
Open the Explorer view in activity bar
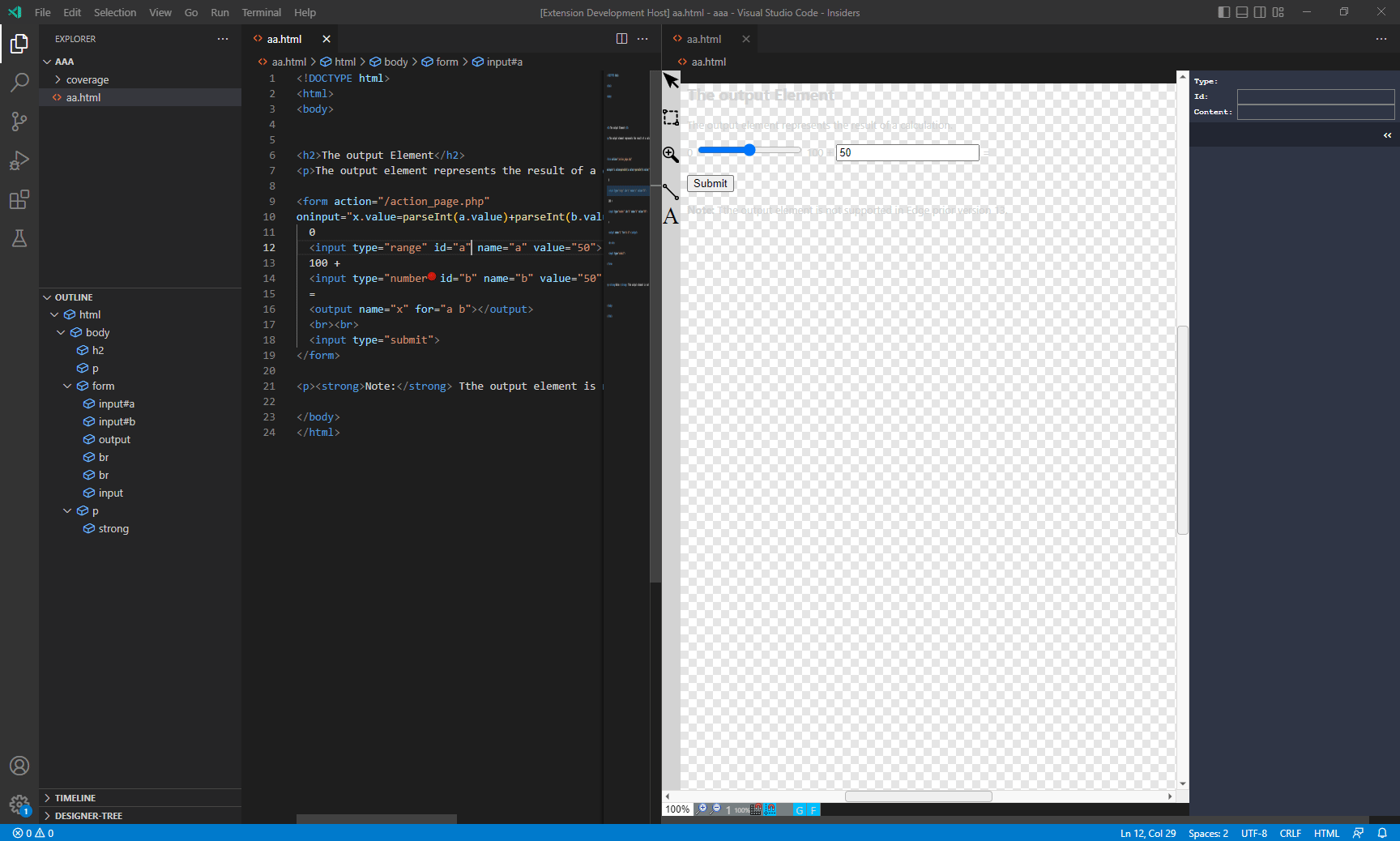click(19, 43)
